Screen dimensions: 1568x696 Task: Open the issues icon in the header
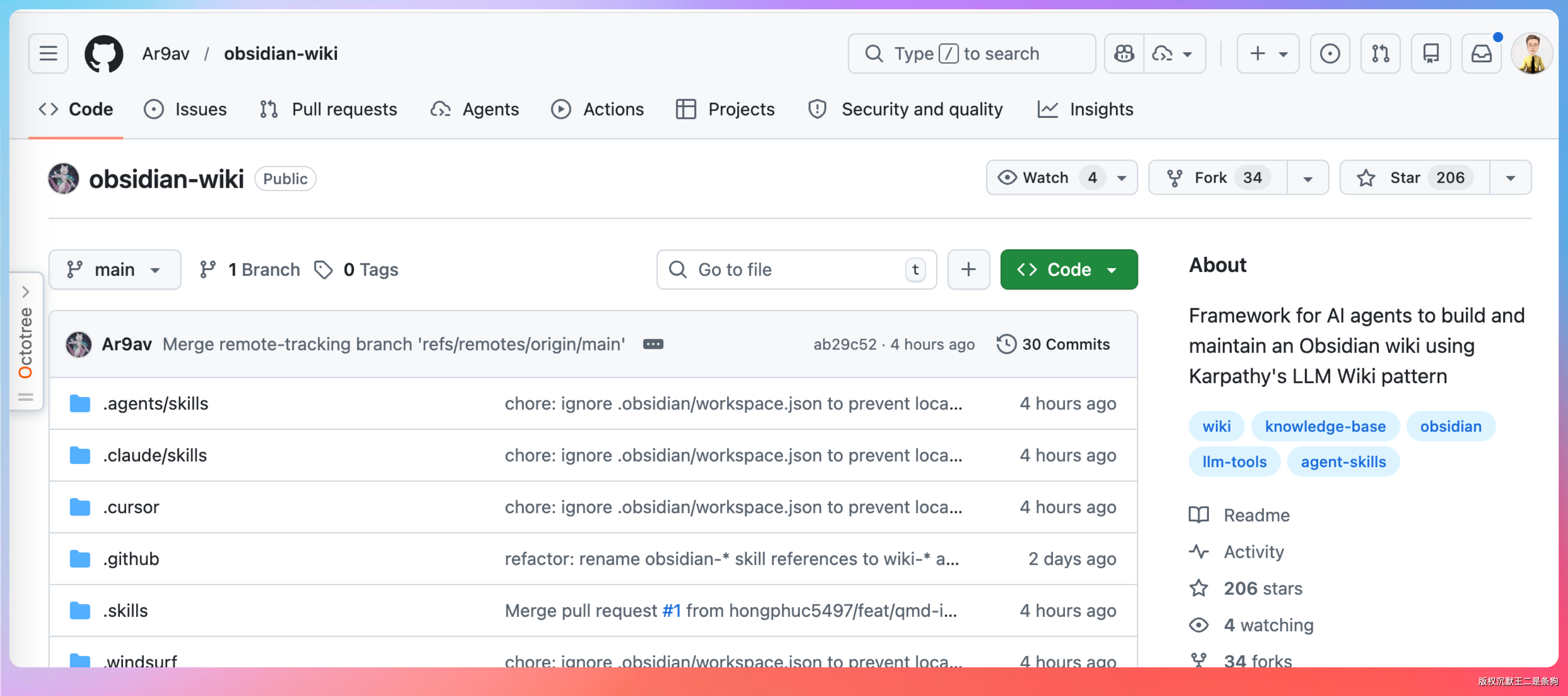1329,53
